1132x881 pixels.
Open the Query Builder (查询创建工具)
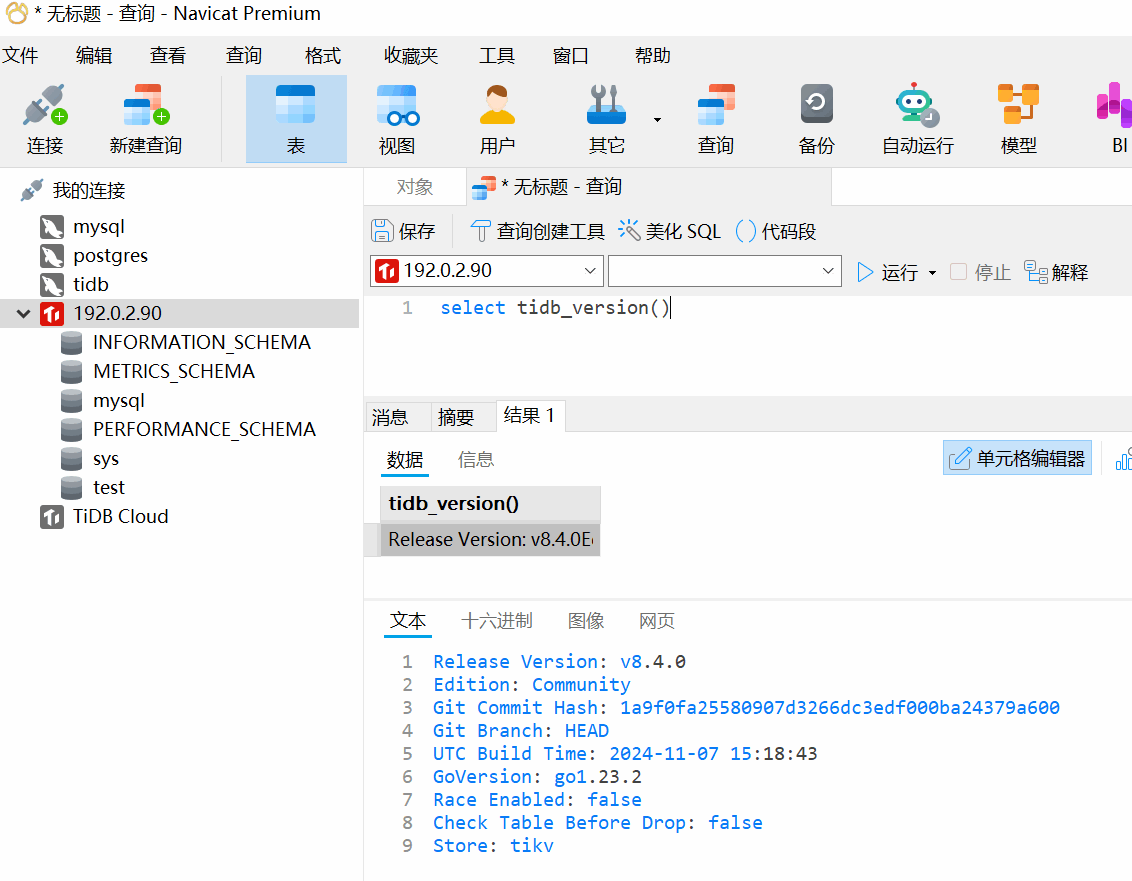pyautogui.click(x=537, y=231)
